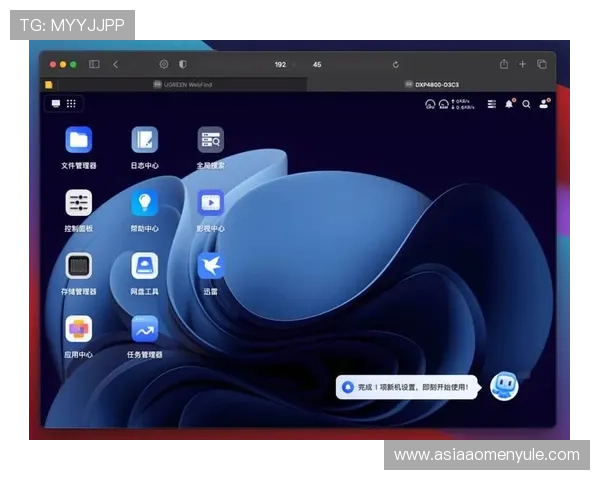The width and height of the screenshot is (600, 480).
Task: Open the 控制面板 control panel
Action: (79, 204)
